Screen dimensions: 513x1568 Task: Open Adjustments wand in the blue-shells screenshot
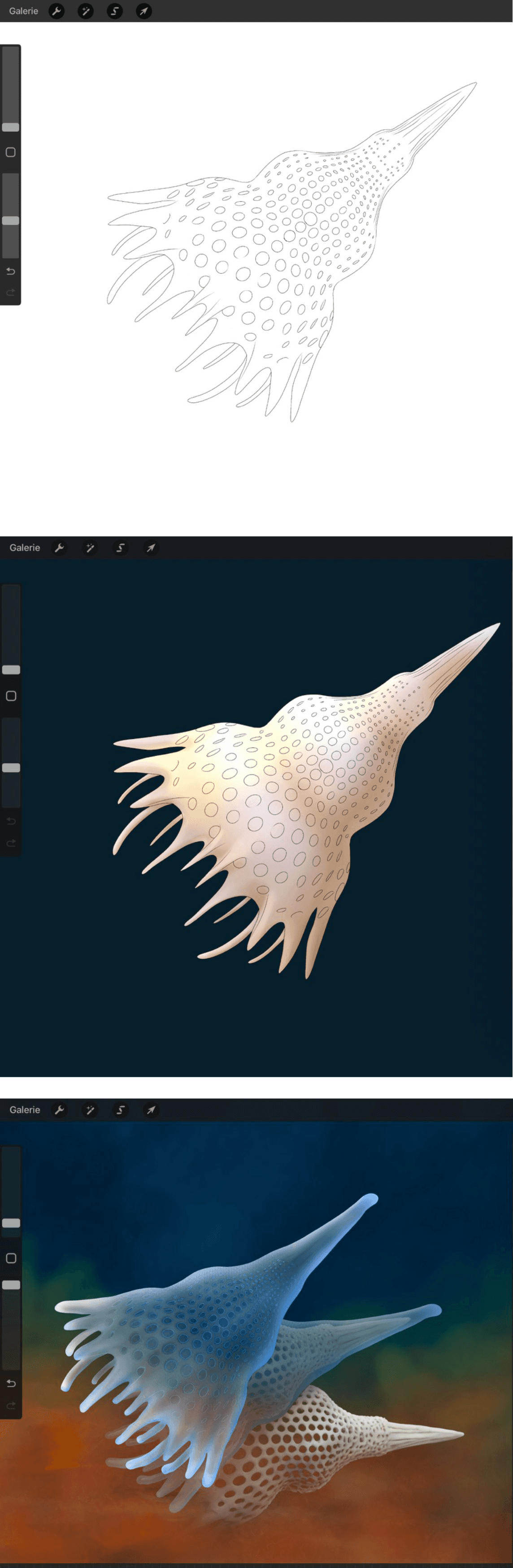click(x=90, y=1109)
